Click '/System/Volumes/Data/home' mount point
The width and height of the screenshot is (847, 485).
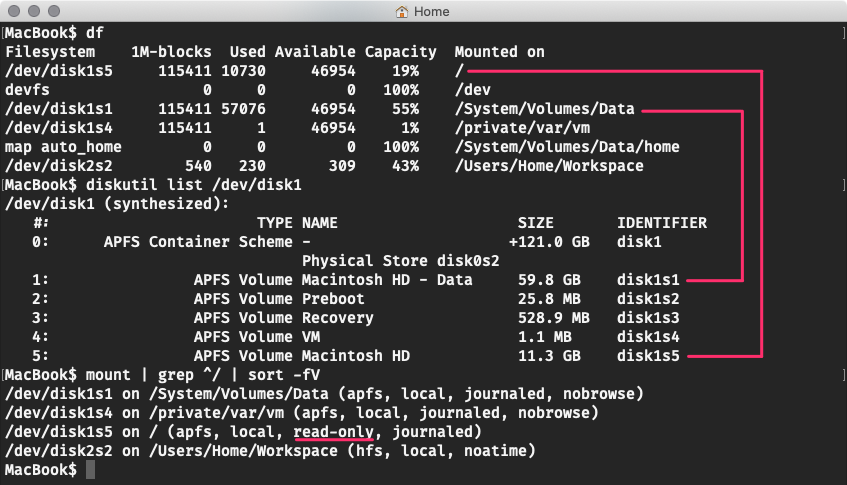[x=567, y=147]
